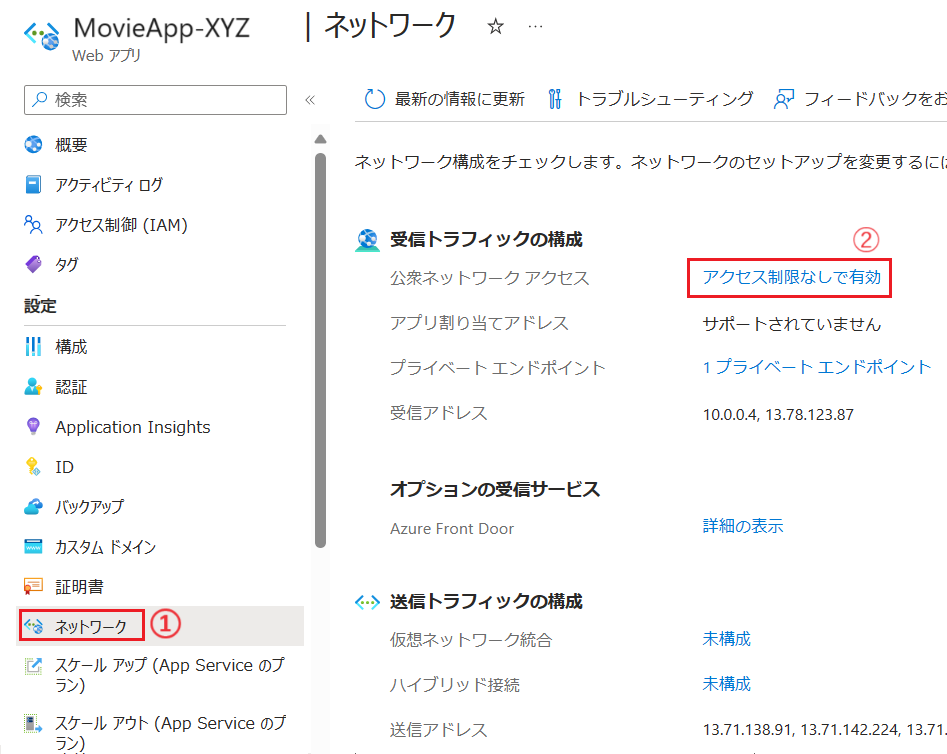
Task: Click the 構成 sliders icon
Action: tap(33, 346)
